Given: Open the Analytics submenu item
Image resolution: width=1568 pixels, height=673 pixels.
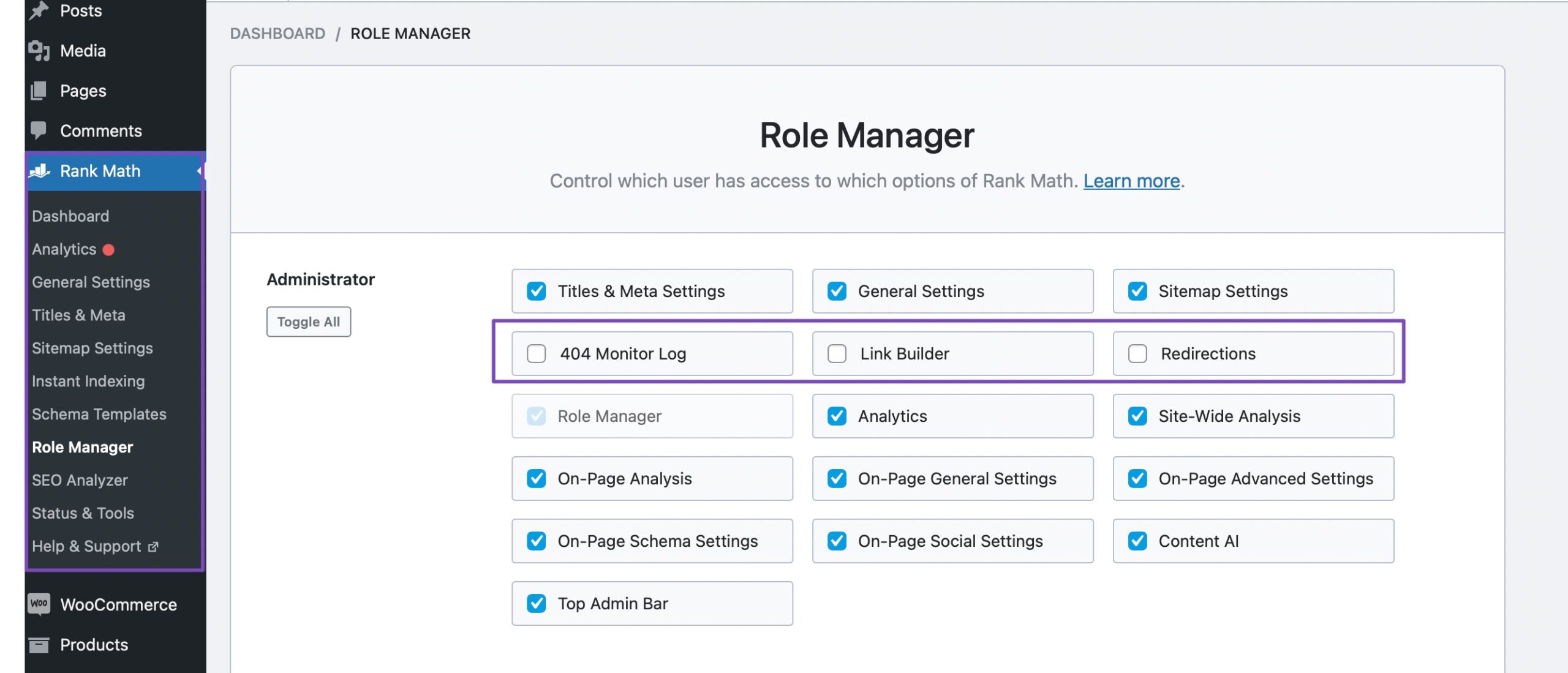Looking at the screenshot, I should 64,249.
